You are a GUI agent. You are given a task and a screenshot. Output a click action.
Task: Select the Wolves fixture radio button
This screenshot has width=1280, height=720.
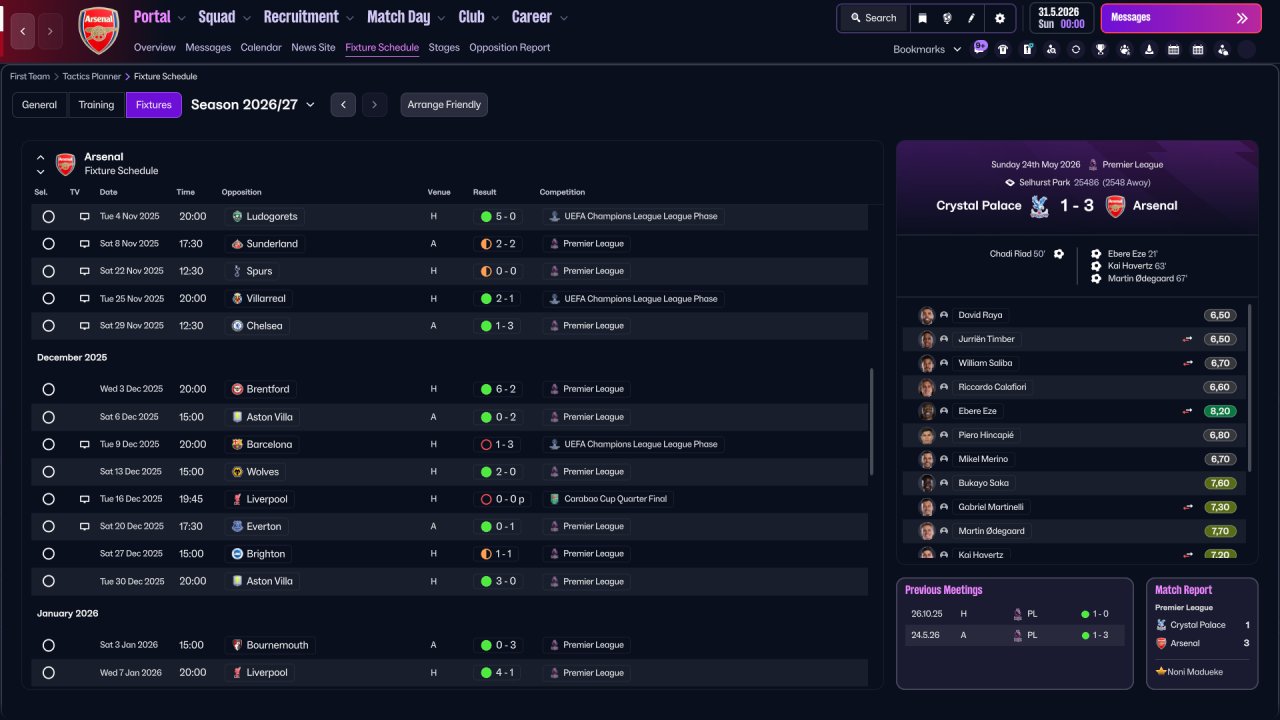pyautogui.click(x=48, y=471)
